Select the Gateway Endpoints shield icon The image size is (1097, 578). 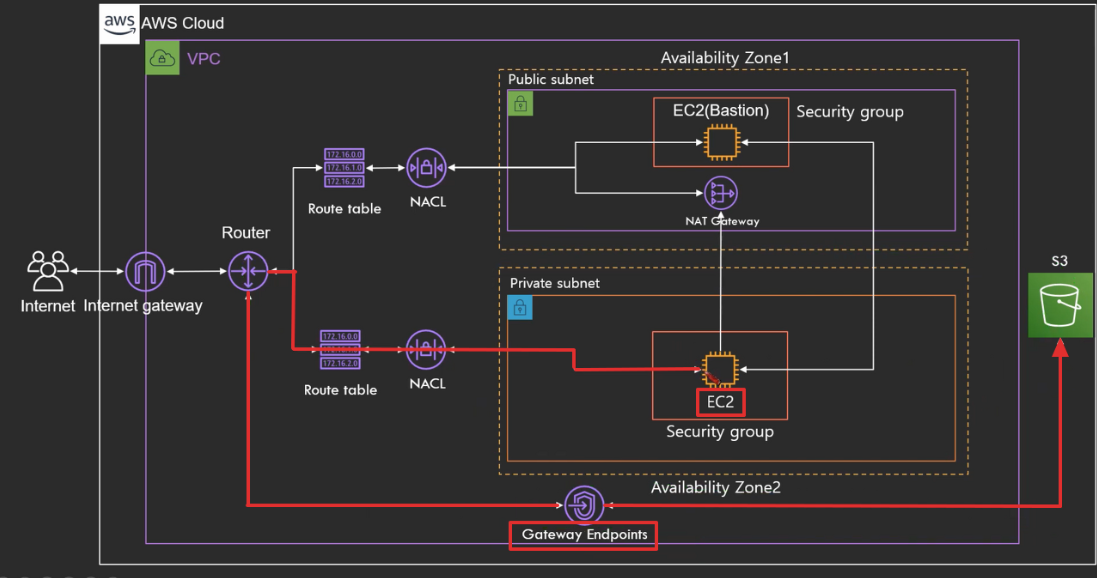(584, 505)
